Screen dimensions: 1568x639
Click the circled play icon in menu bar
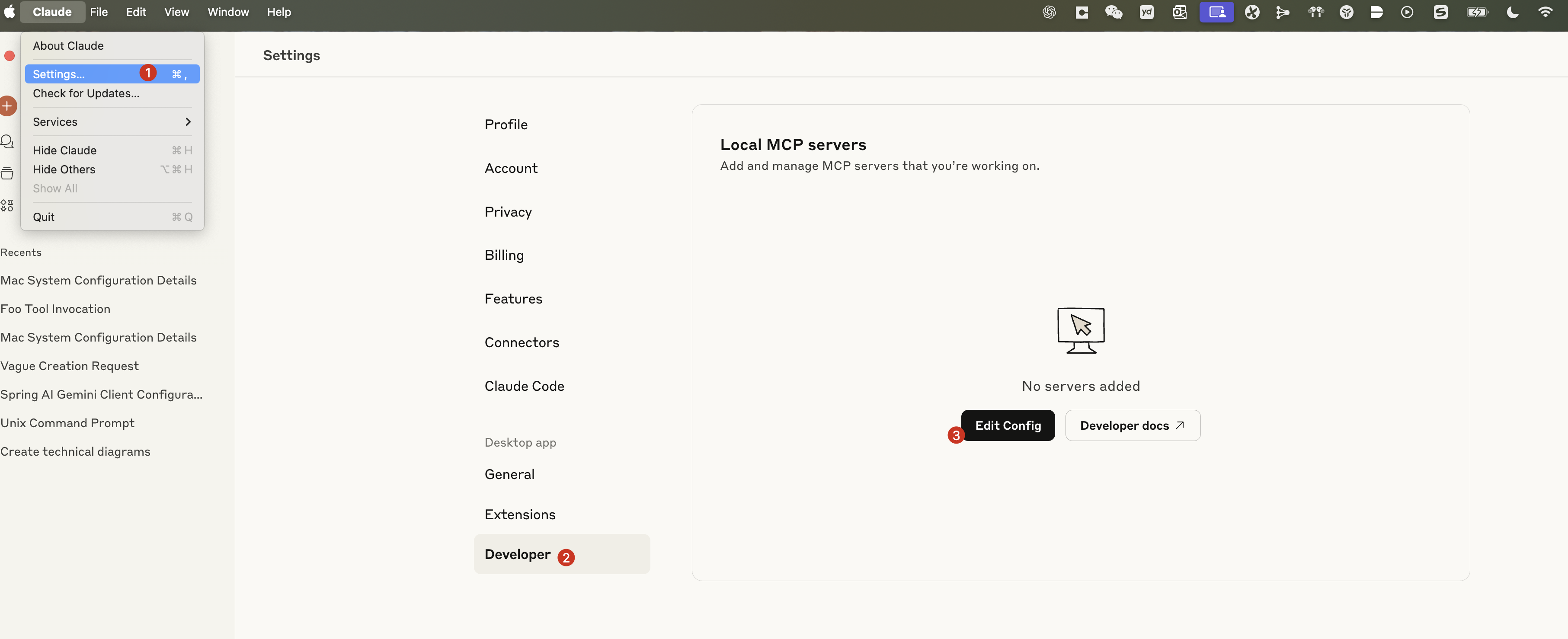point(1407,12)
